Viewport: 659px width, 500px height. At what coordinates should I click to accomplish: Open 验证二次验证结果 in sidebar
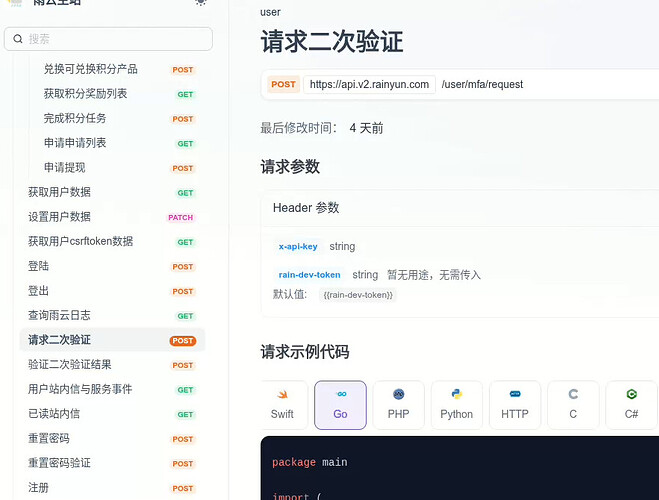pos(70,365)
